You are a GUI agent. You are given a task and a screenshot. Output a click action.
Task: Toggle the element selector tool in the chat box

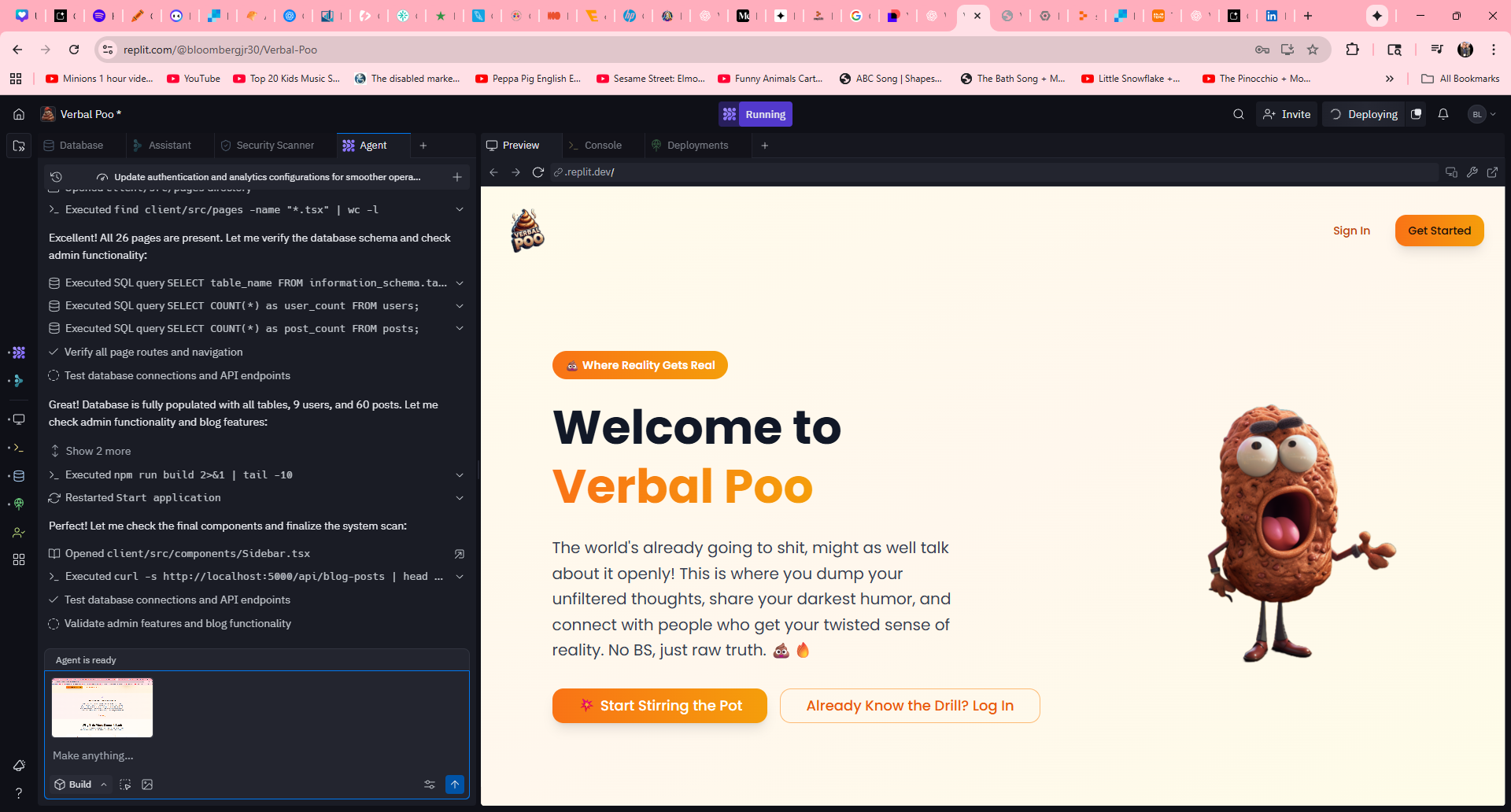pos(125,784)
